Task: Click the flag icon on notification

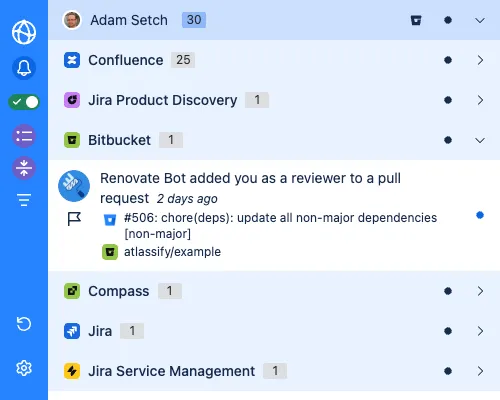Action: click(x=74, y=219)
